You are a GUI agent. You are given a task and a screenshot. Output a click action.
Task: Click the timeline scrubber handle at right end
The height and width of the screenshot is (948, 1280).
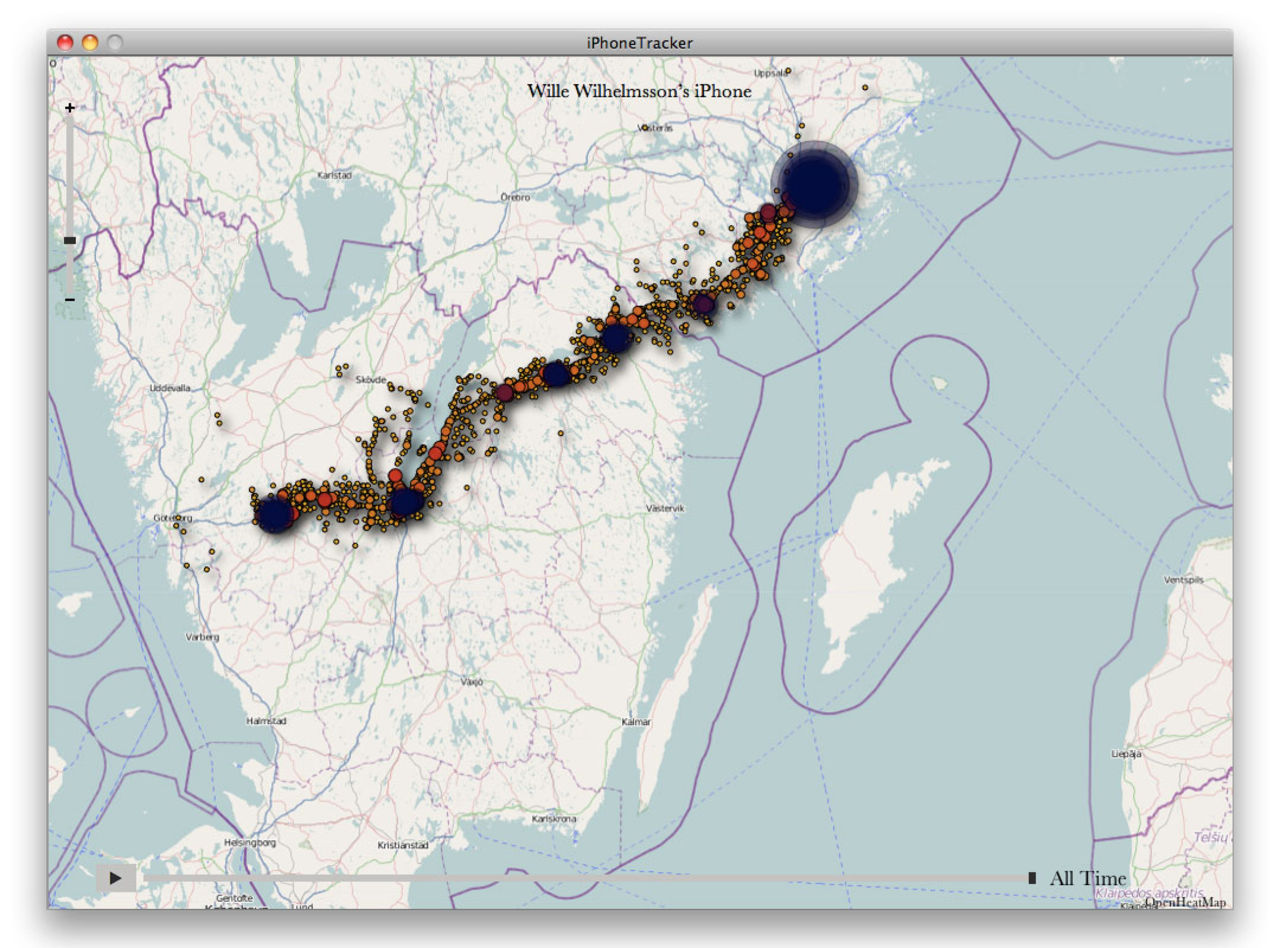(x=1031, y=878)
